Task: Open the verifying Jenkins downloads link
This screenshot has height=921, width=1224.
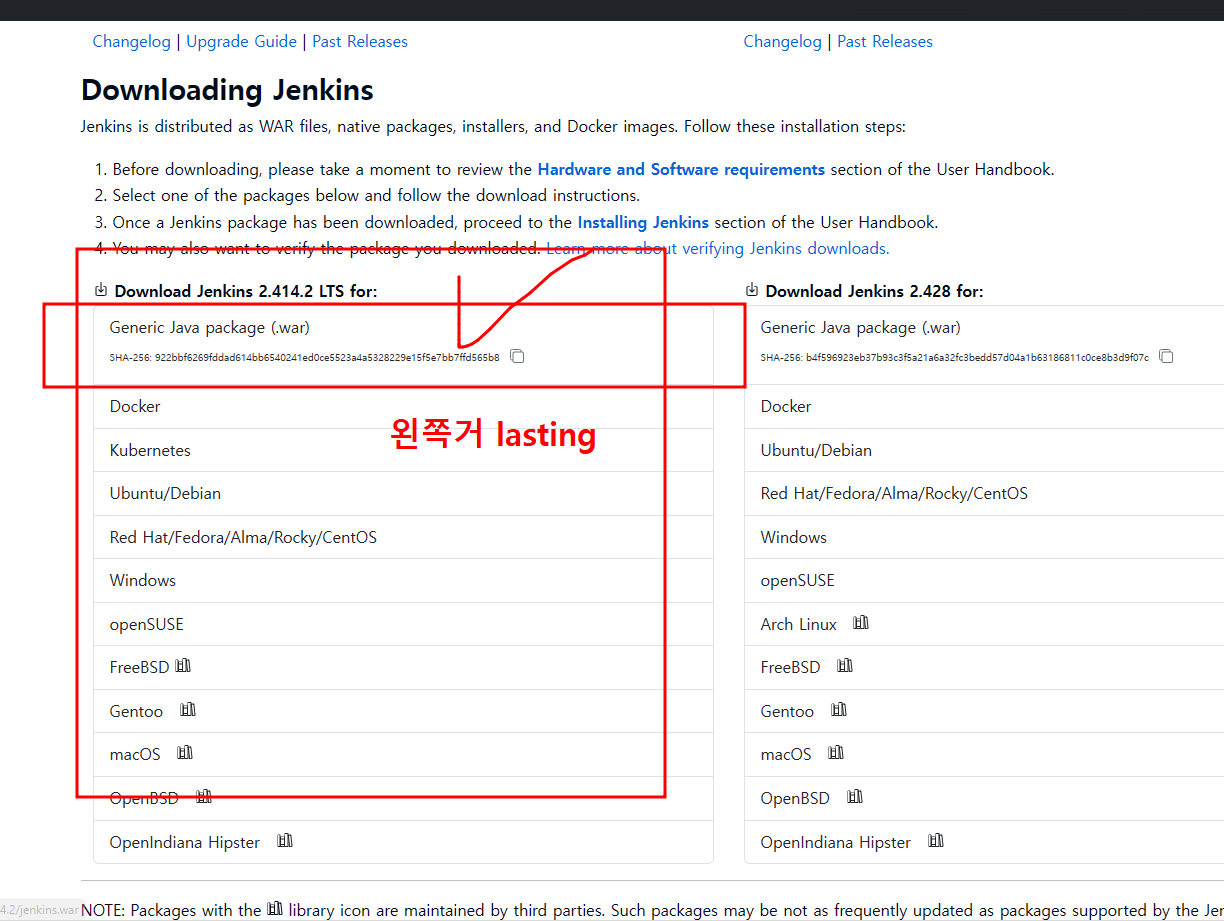Action: [x=717, y=249]
